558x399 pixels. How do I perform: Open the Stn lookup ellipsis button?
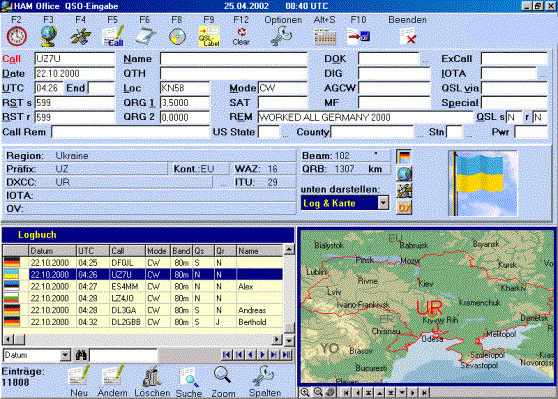point(469,133)
